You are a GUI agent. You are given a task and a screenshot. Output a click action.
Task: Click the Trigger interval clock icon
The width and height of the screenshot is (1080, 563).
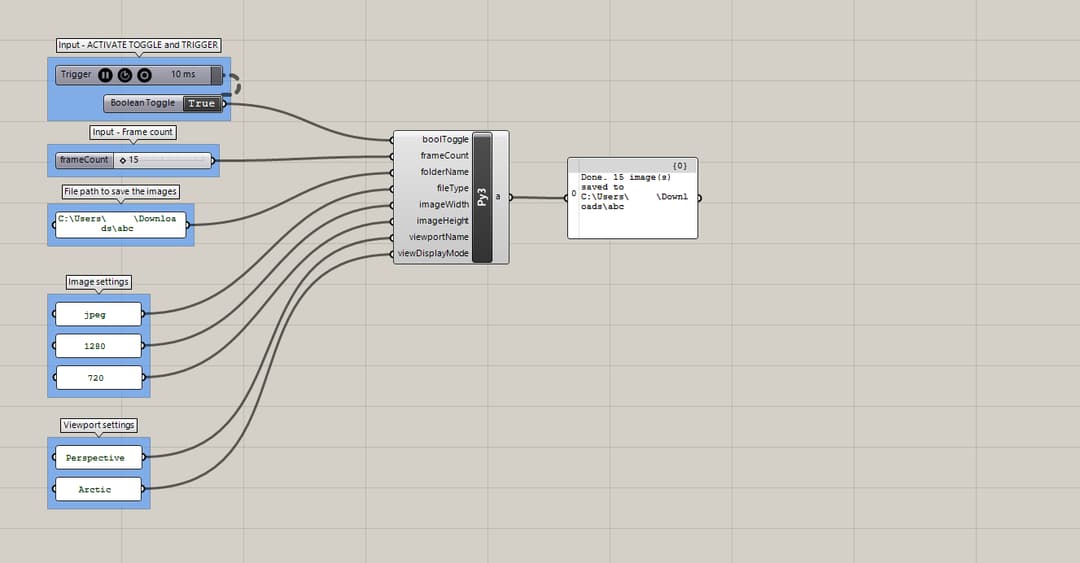tap(125, 74)
